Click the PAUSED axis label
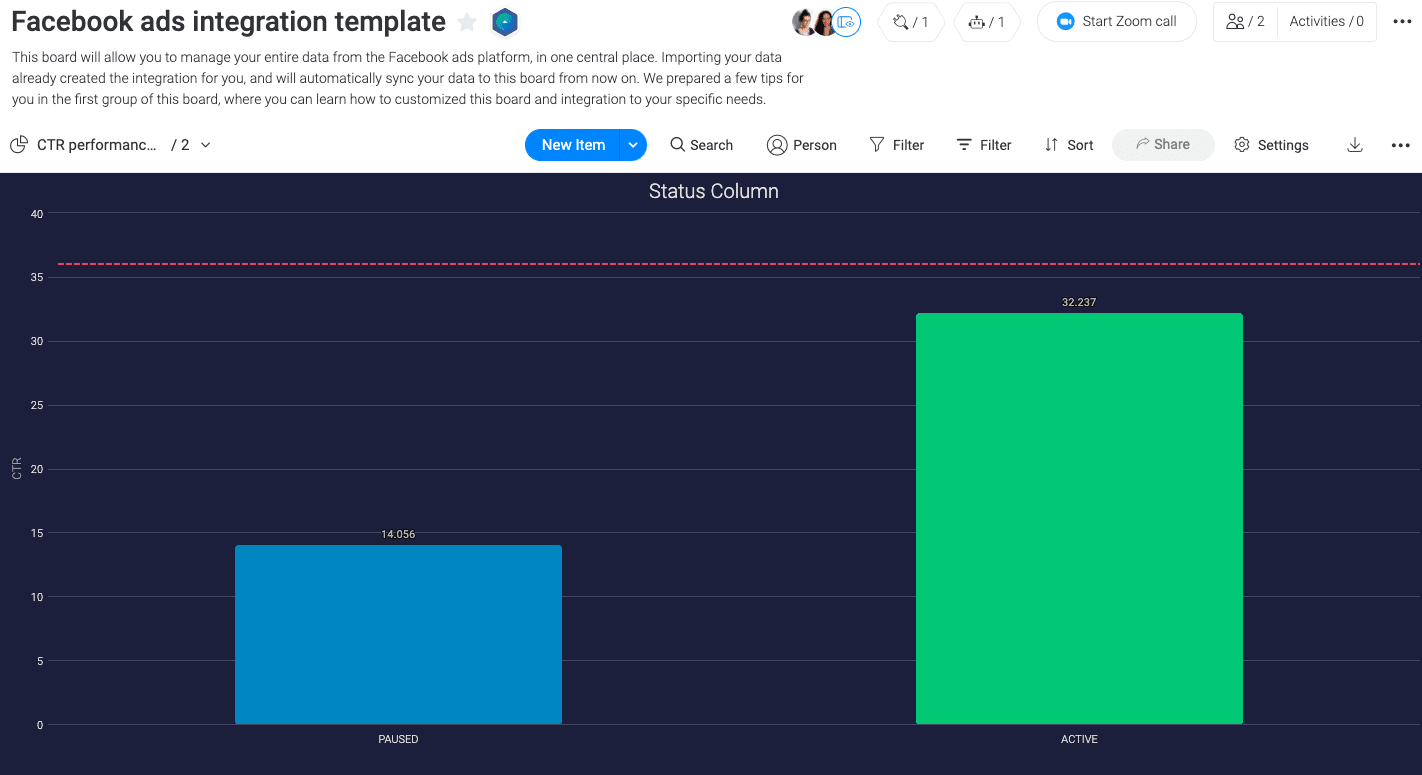This screenshot has width=1422, height=775. coord(398,739)
